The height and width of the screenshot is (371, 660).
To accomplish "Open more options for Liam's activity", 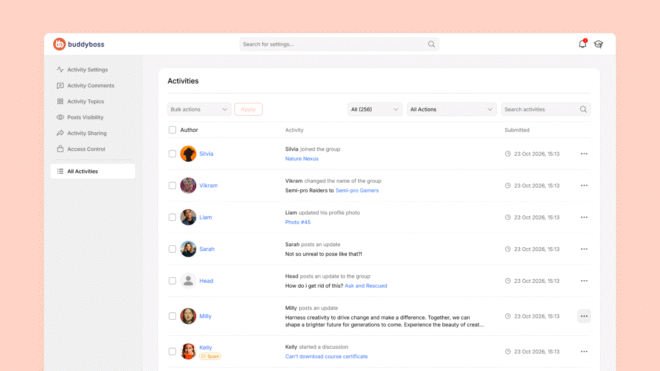I will click(x=584, y=217).
